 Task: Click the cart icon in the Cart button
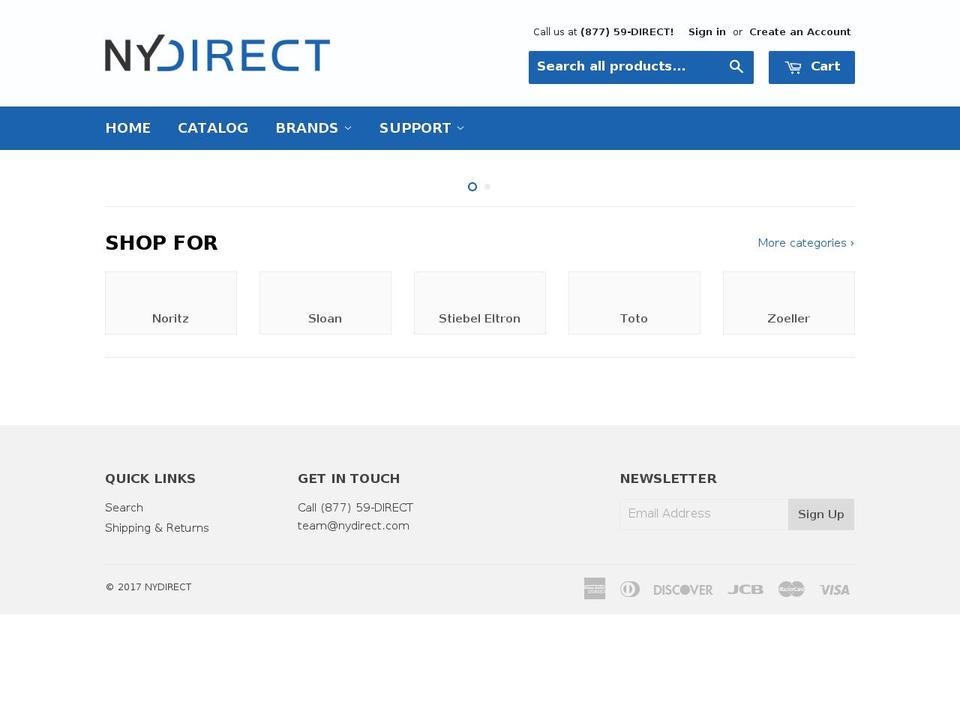[793, 67]
